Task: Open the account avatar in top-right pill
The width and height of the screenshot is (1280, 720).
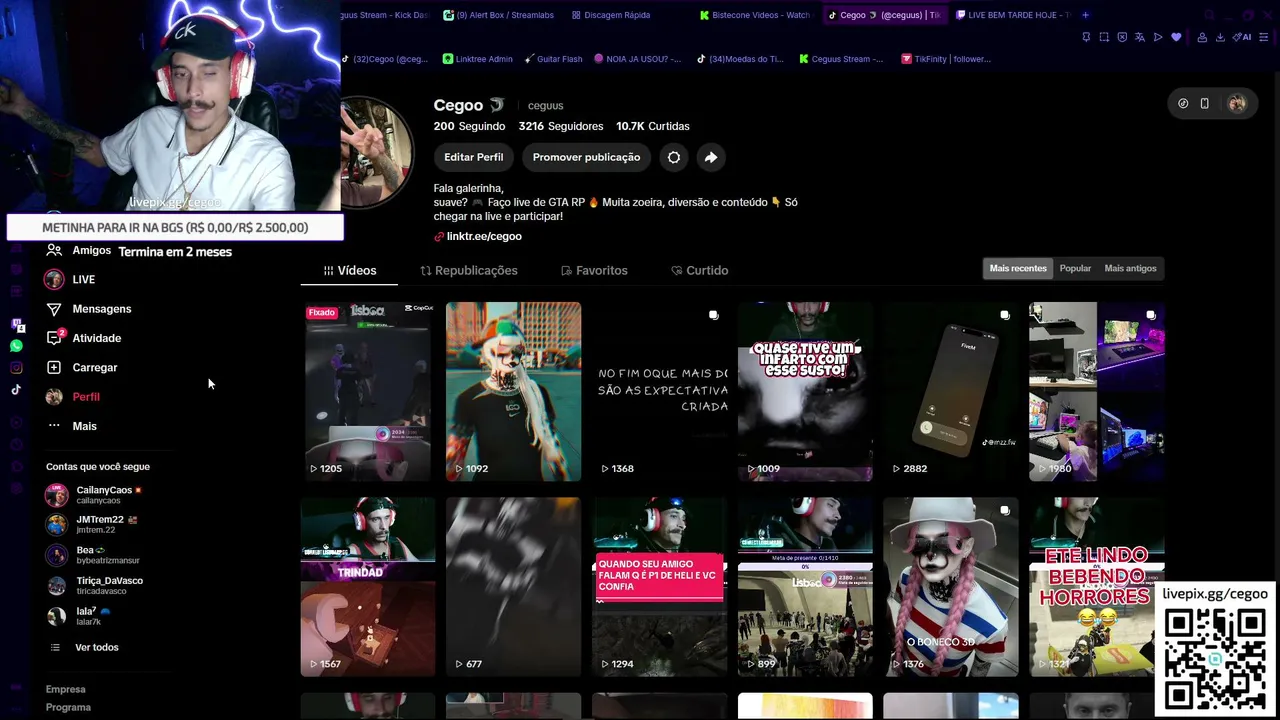Action: click(1237, 104)
